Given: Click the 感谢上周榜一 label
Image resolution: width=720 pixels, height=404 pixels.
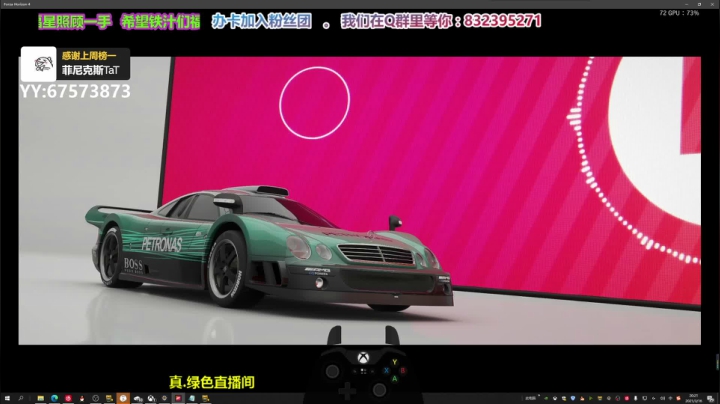Looking at the screenshot, I should point(89,56).
